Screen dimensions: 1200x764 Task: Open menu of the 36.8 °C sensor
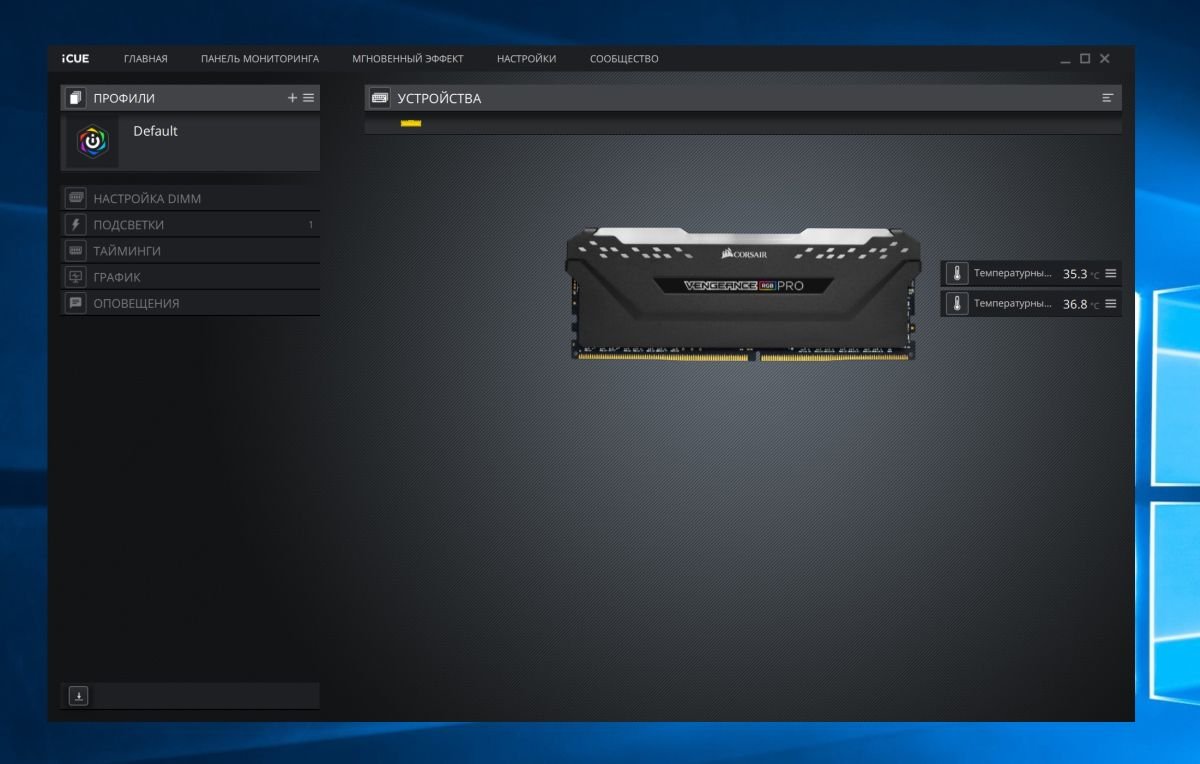tap(1110, 303)
